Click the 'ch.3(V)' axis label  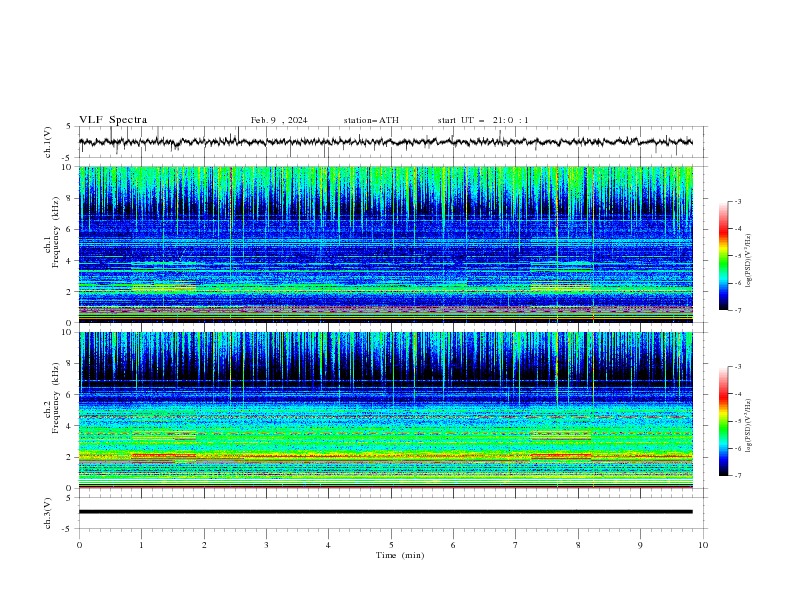point(48,513)
